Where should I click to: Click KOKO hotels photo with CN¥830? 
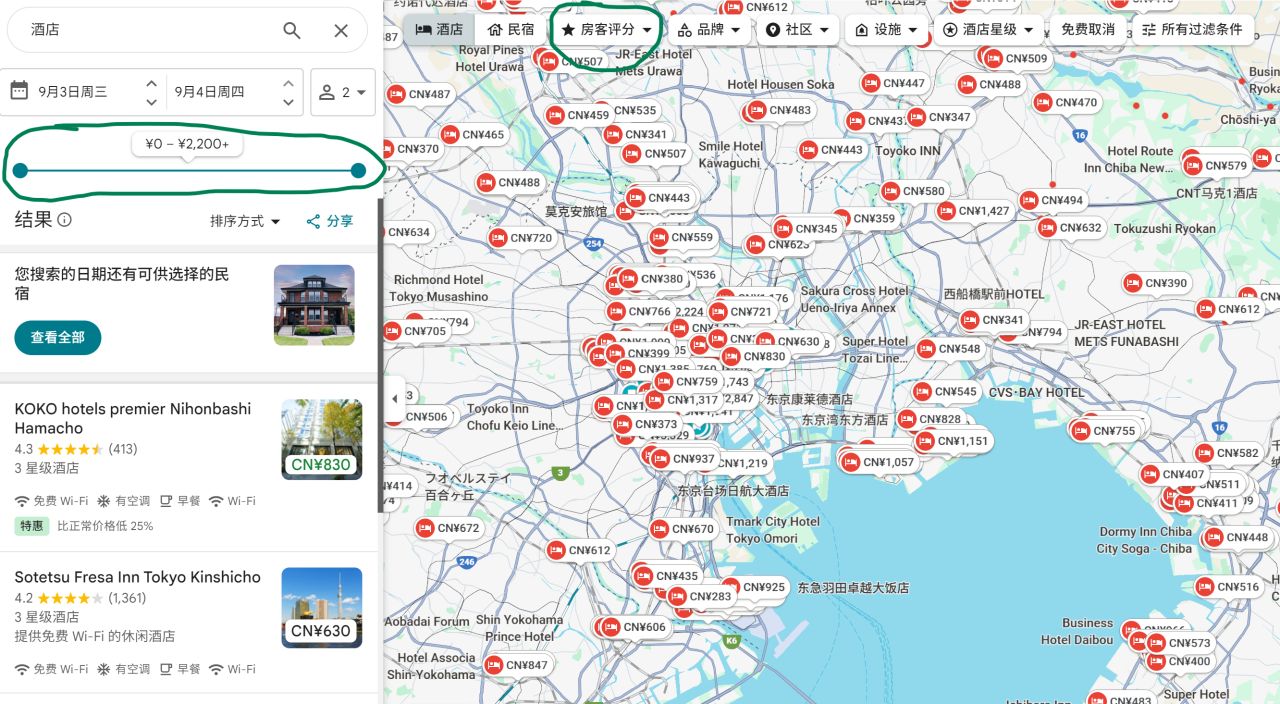coord(322,440)
